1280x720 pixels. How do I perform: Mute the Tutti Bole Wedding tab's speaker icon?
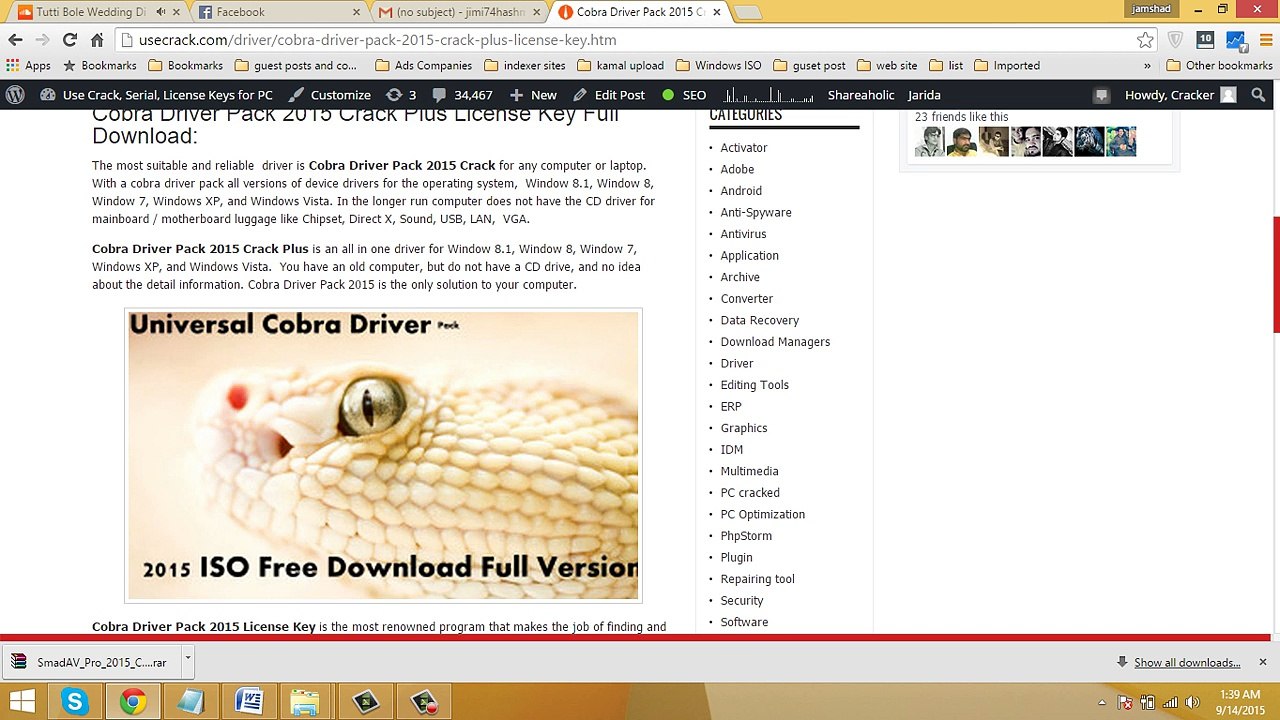point(161,12)
